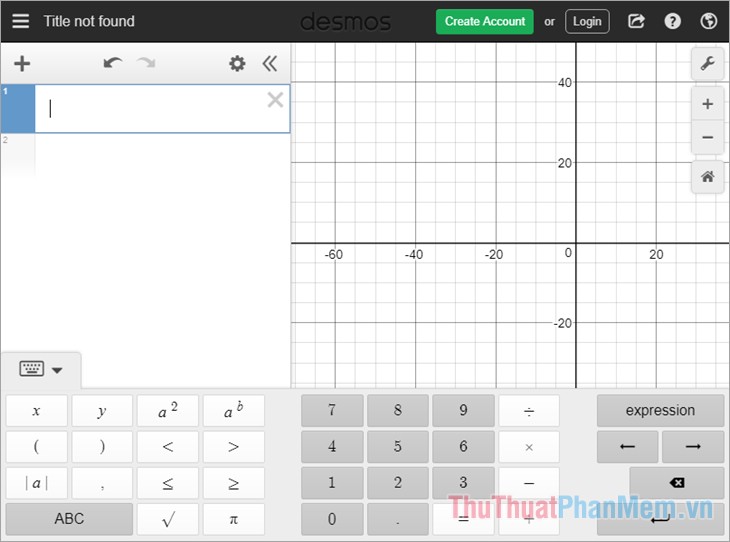The width and height of the screenshot is (730, 542).
Task: Open expression list settings gear
Action: tap(237, 64)
